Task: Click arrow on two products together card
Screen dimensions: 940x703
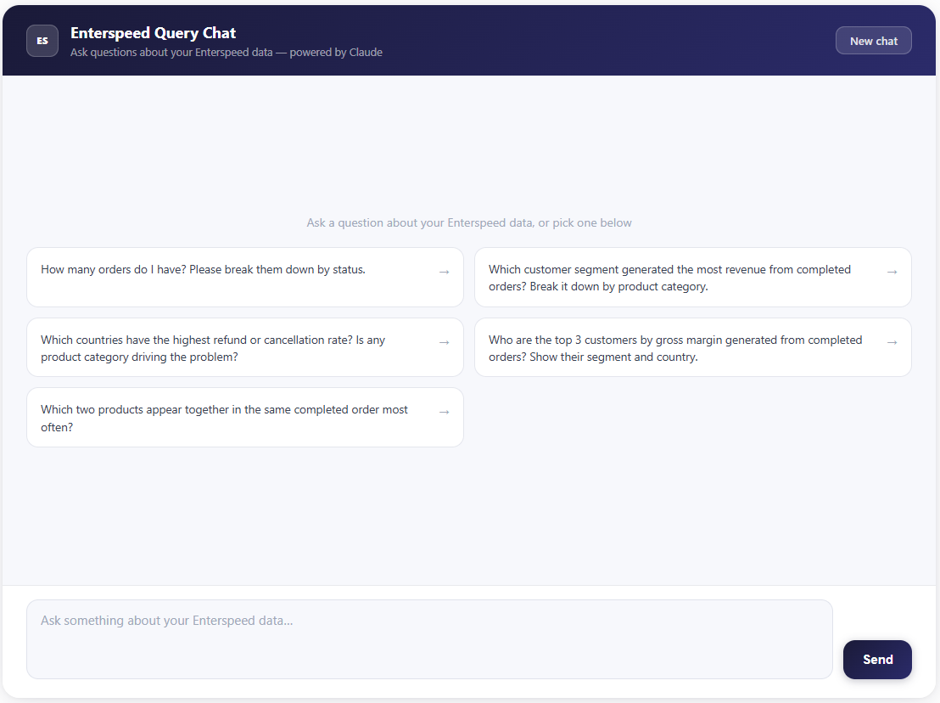Action: (444, 412)
